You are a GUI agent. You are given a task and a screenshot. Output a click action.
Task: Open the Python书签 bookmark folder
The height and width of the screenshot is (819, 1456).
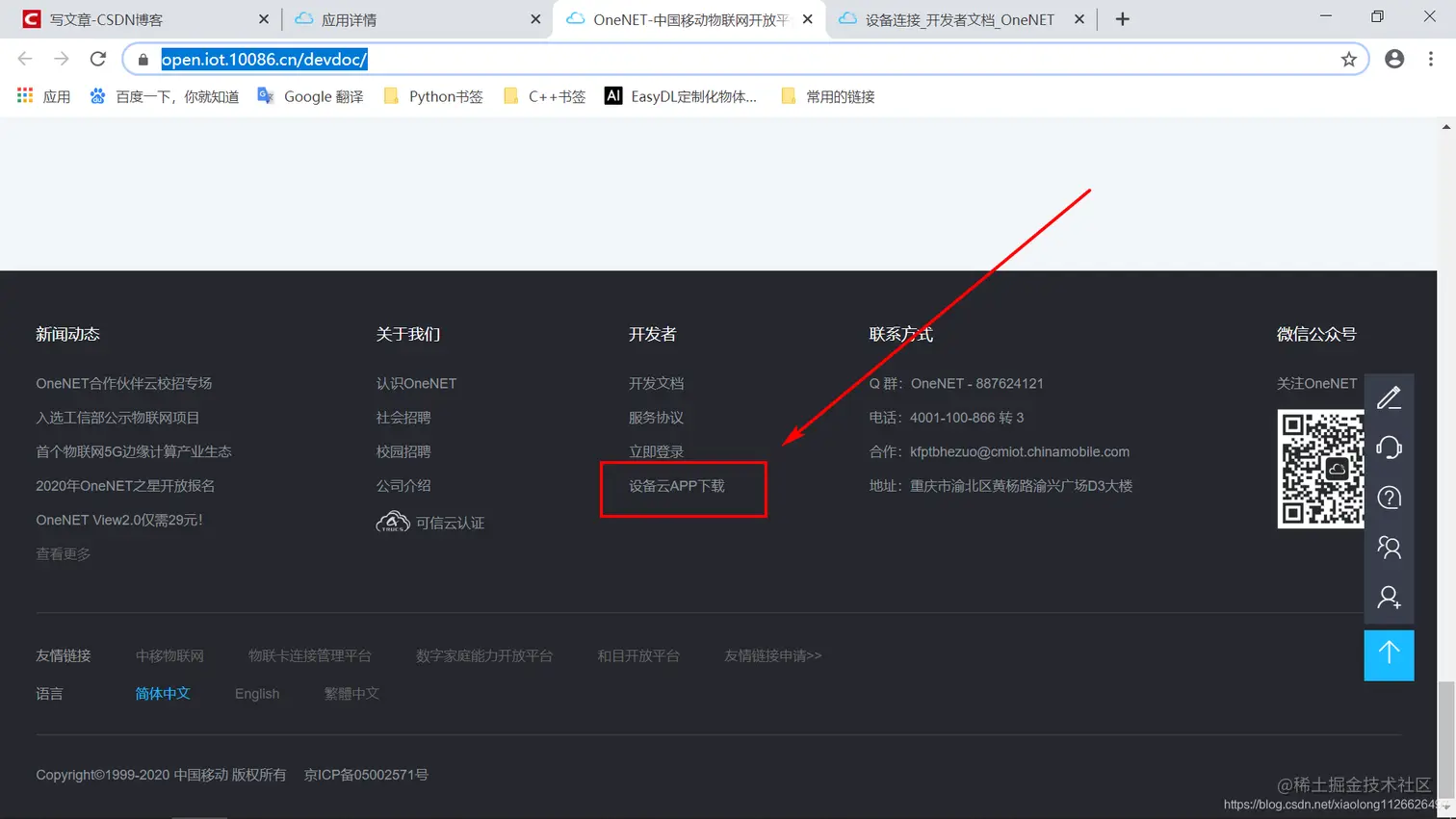pos(432,96)
